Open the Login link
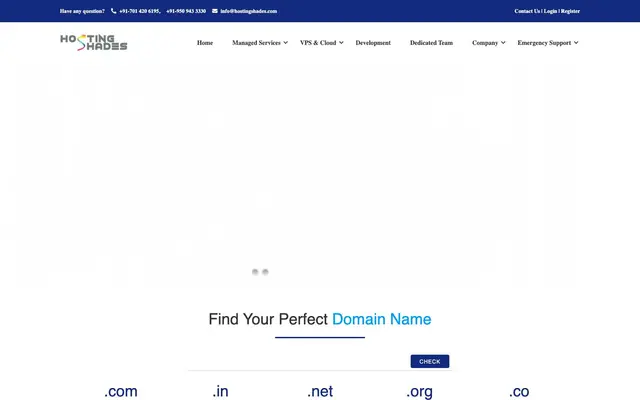 550,11
